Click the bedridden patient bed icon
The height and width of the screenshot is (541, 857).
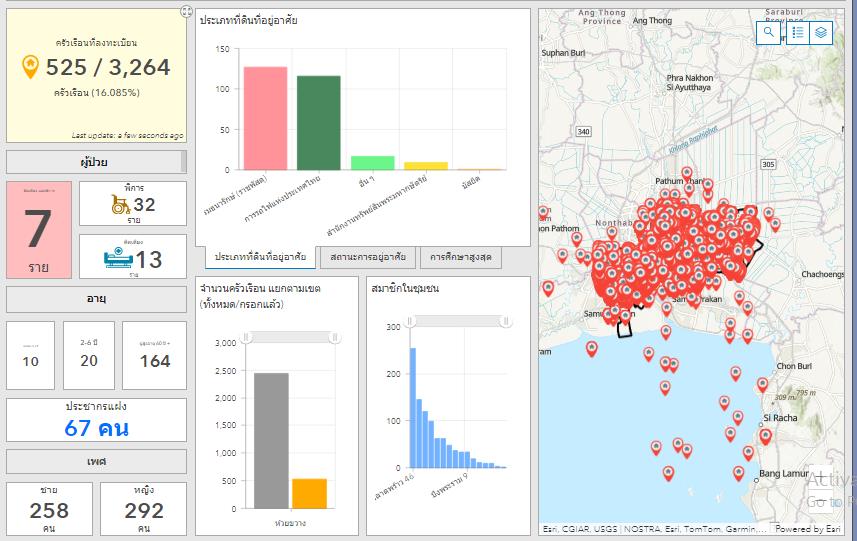click(x=117, y=259)
